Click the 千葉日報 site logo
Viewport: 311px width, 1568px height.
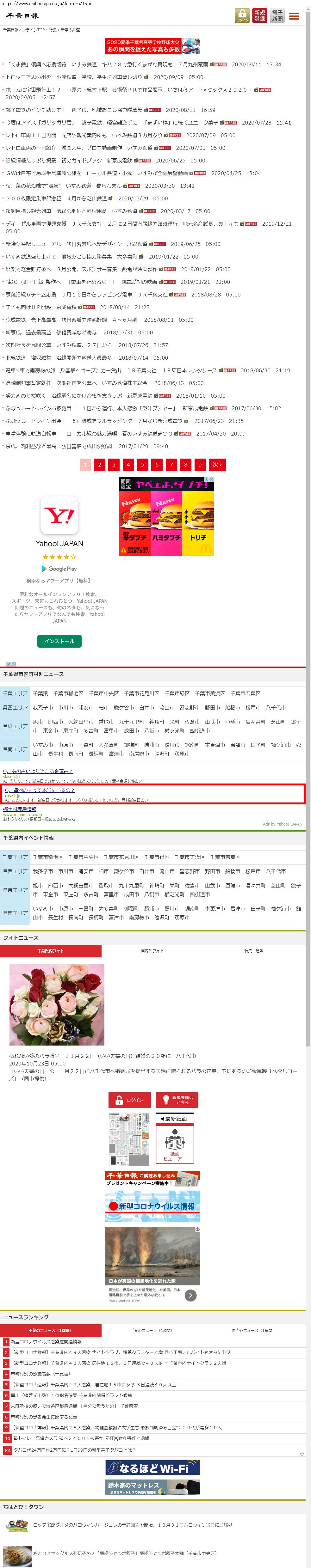point(22,16)
